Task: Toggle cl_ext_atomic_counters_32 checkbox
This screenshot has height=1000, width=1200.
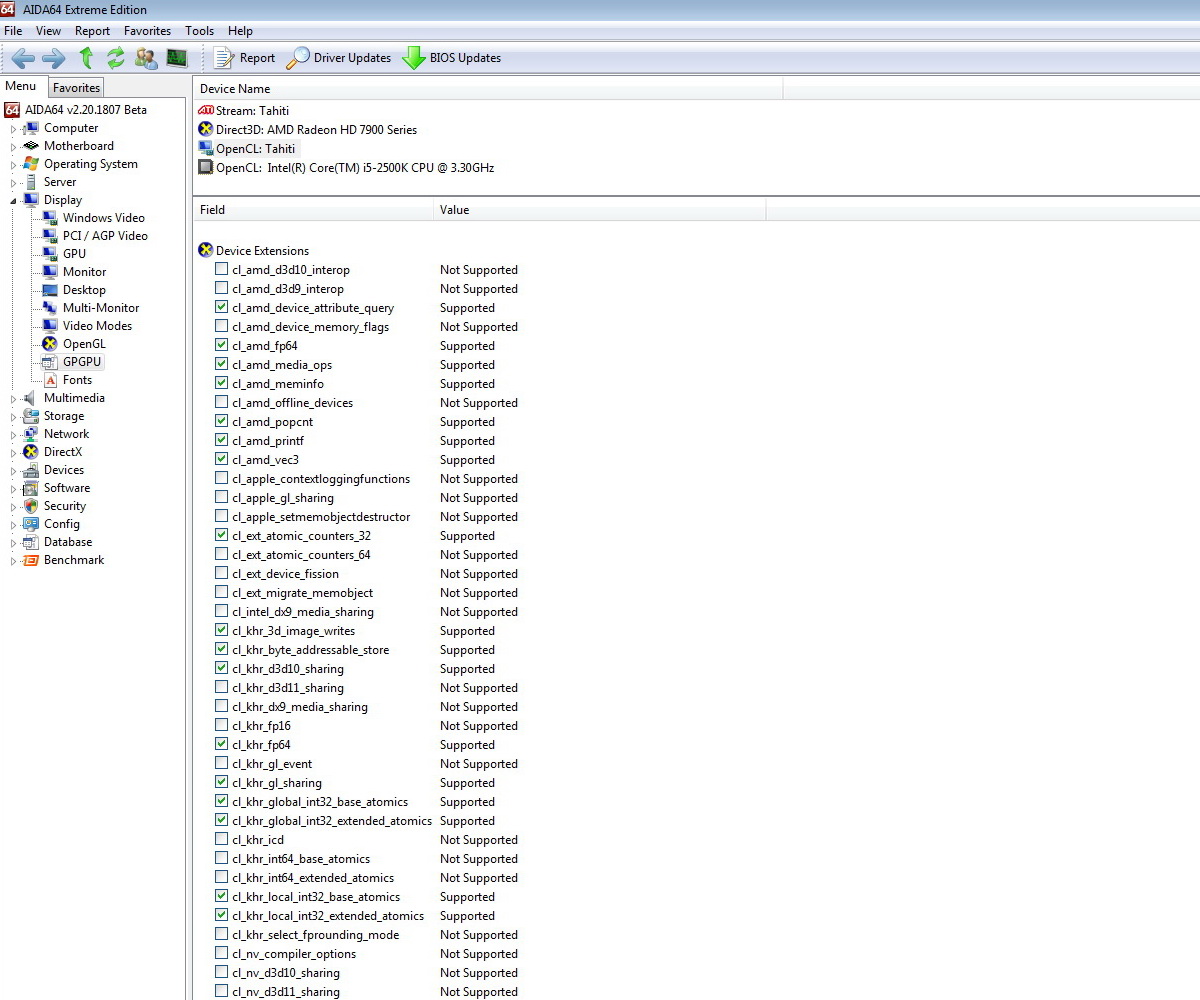Action: 222,536
